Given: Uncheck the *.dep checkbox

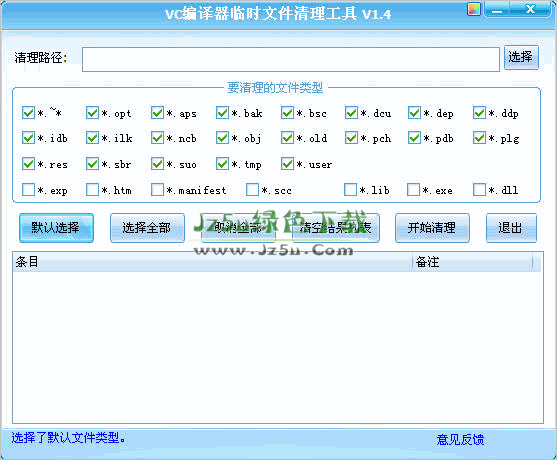Looking at the screenshot, I should coord(414,113).
